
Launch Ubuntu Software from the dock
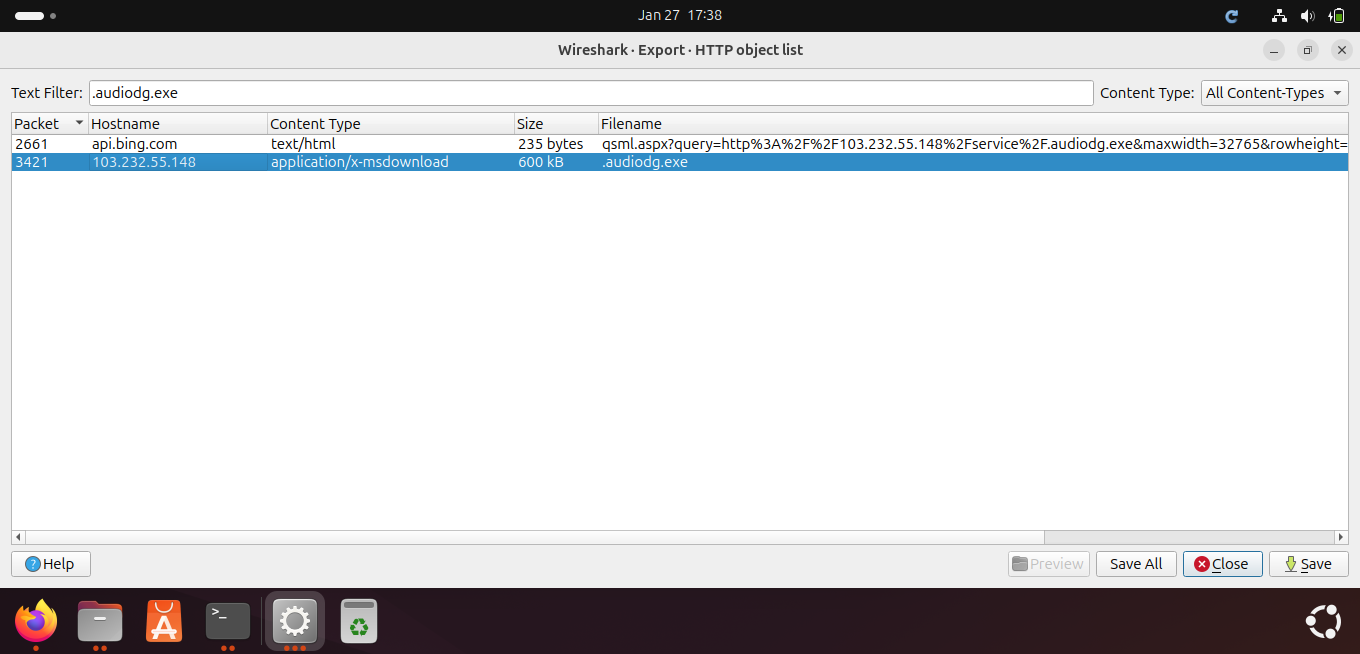click(x=164, y=621)
